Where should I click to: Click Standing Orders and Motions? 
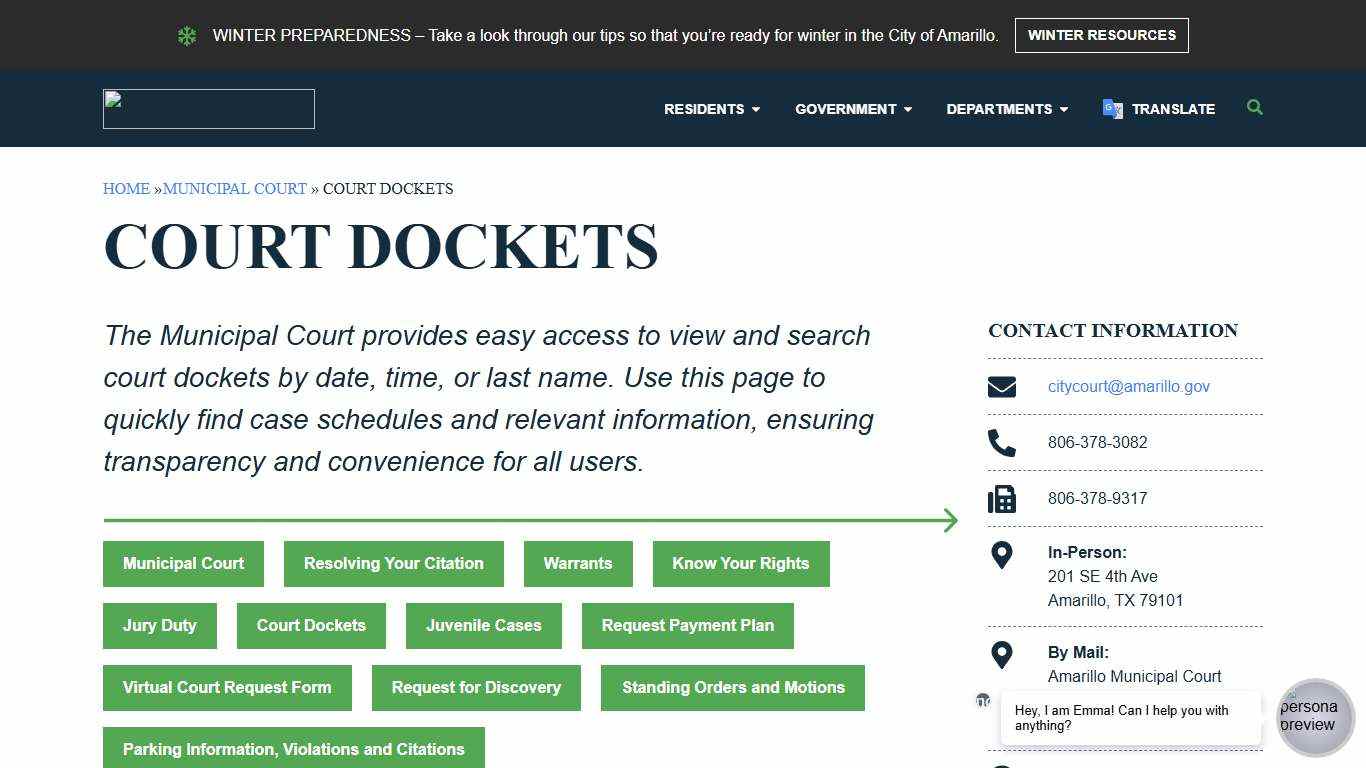click(733, 687)
